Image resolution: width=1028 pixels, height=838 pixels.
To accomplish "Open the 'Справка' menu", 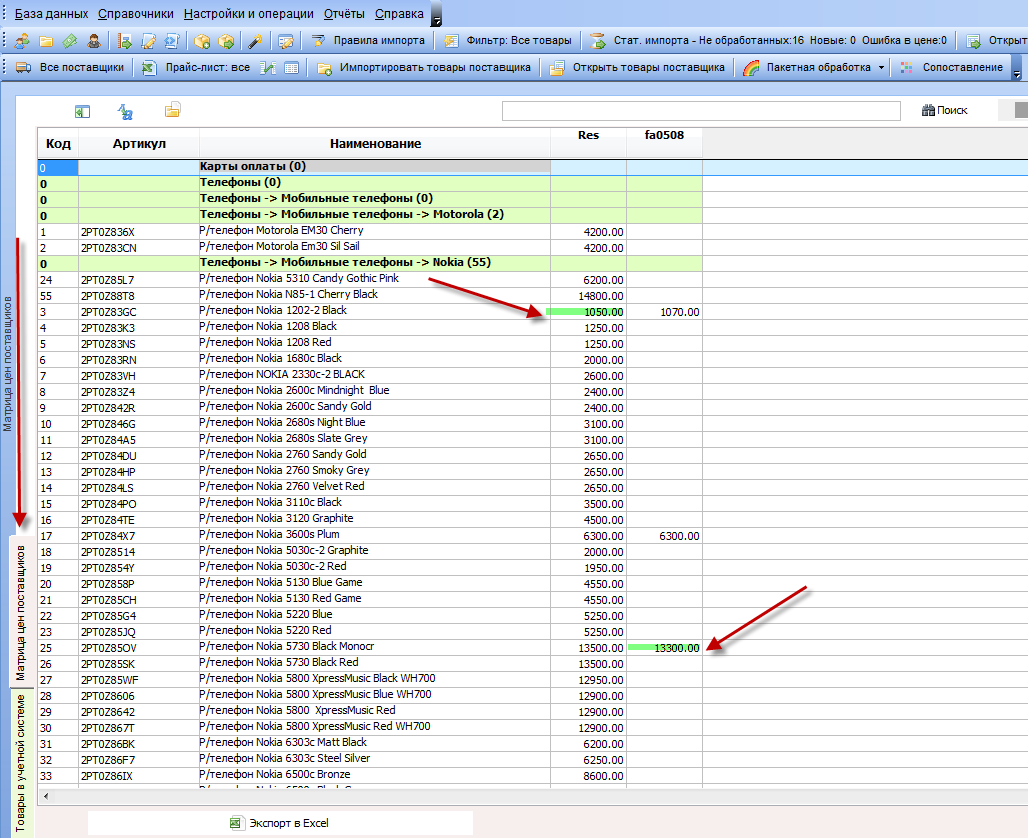I will coord(399,14).
